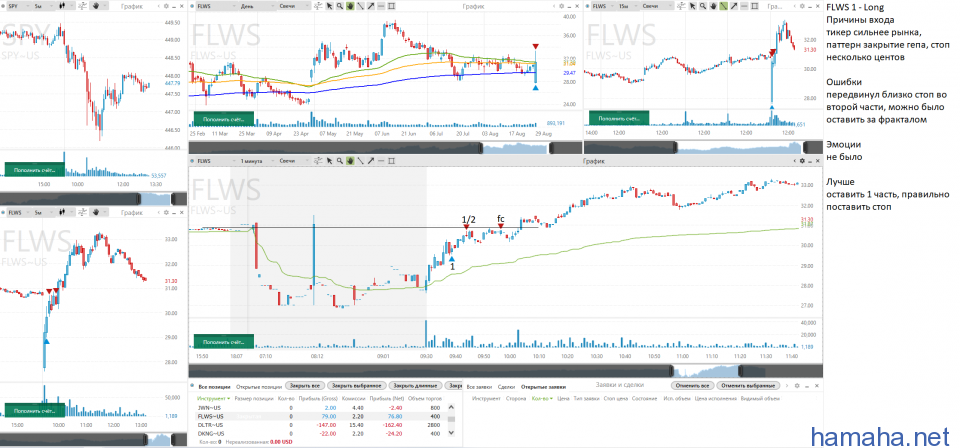
Task: Click the Закрыть длинные button
Action: point(415,386)
